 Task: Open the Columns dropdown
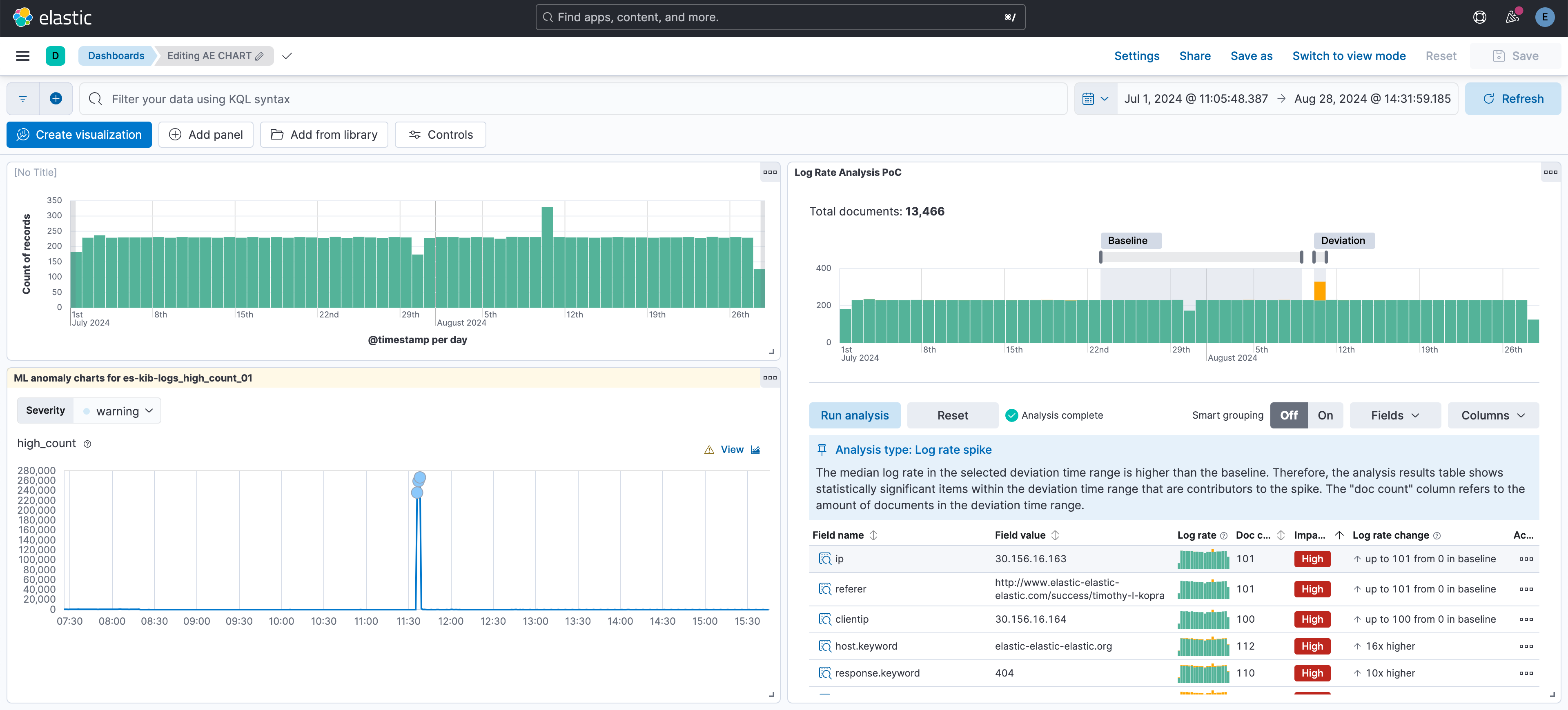pos(1492,415)
